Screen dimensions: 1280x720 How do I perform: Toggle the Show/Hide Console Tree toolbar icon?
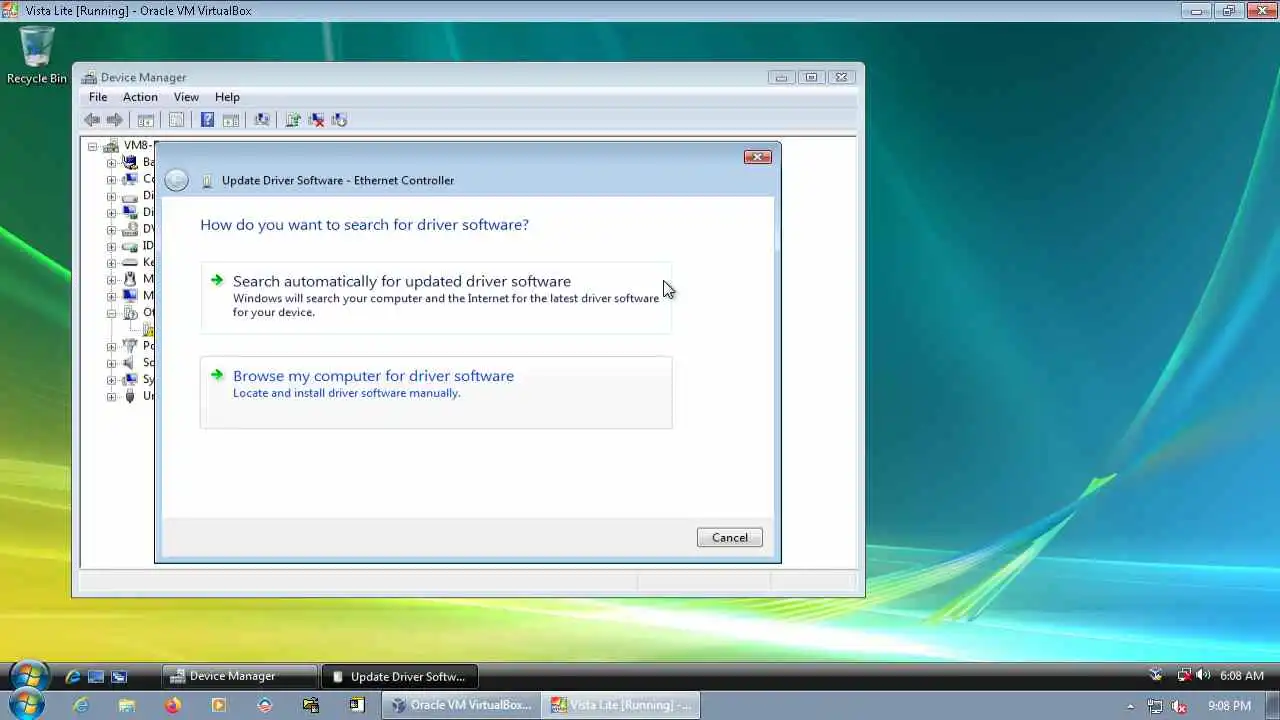[145, 120]
